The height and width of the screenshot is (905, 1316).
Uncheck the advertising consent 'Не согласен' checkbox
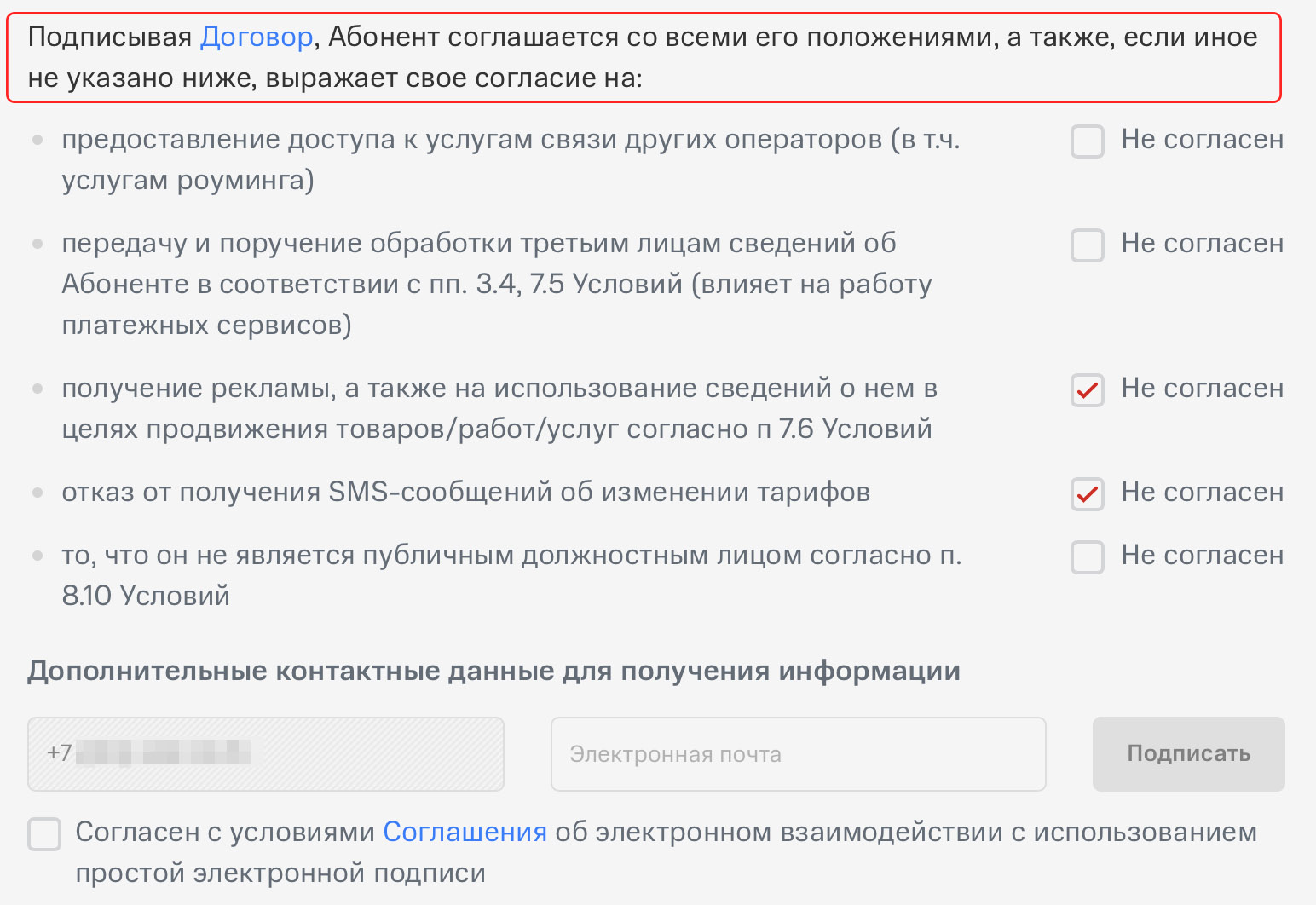[1087, 390]
